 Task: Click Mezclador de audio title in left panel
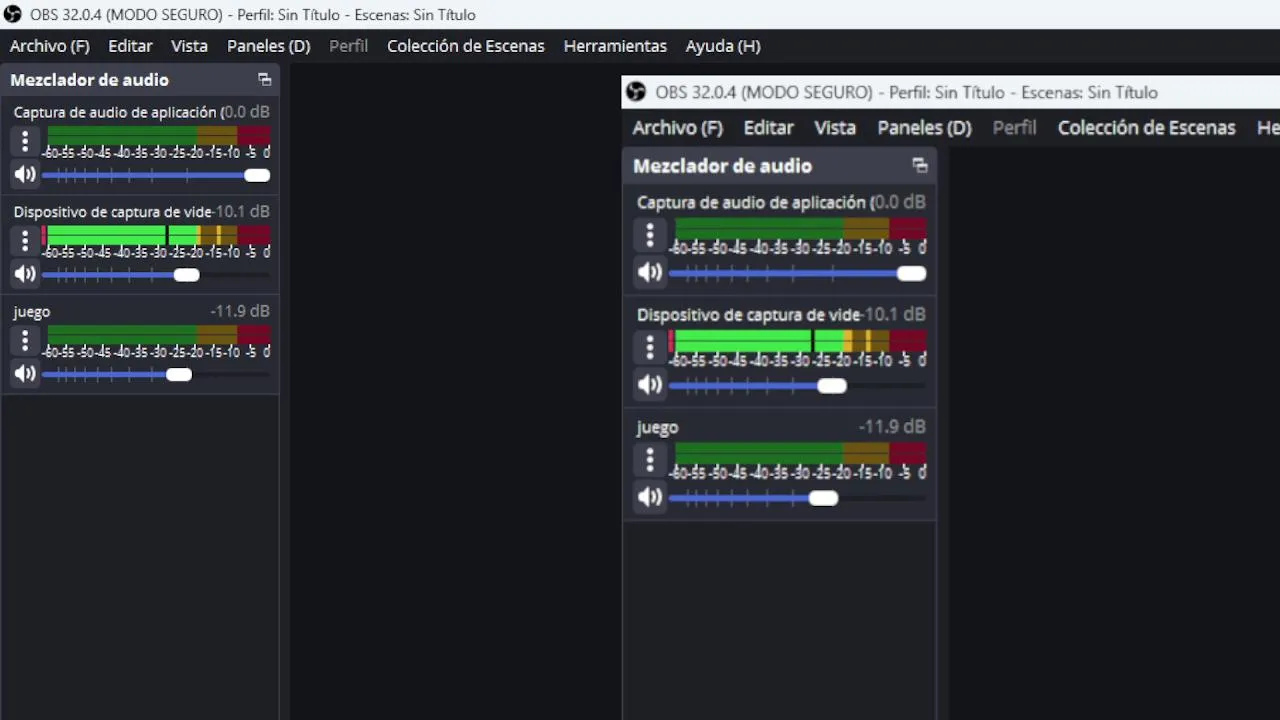tap(90, 80)
